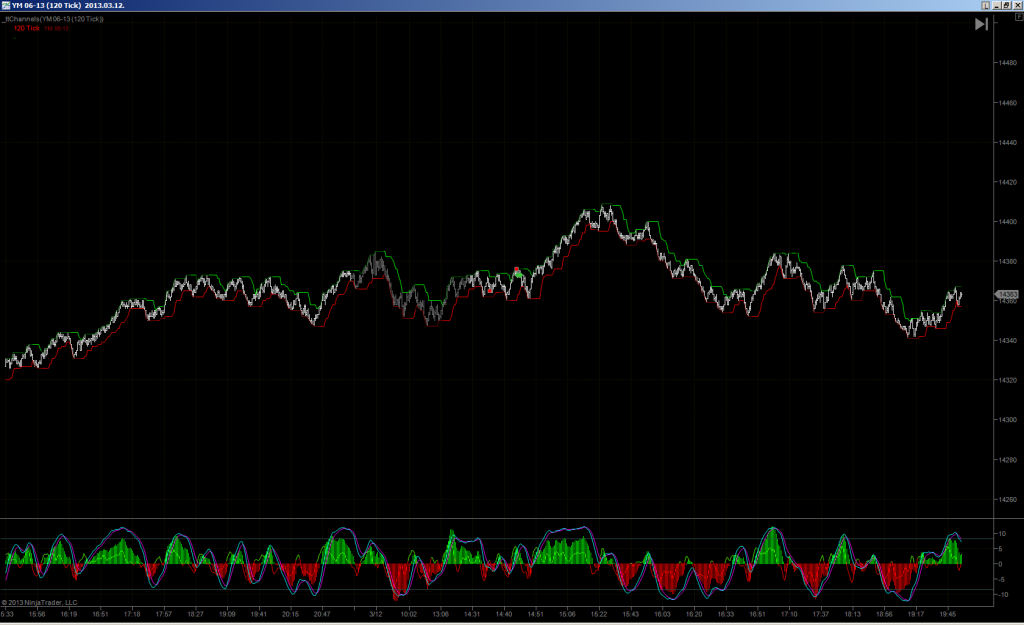Click the 14340 price axis label

(1008, 341)
